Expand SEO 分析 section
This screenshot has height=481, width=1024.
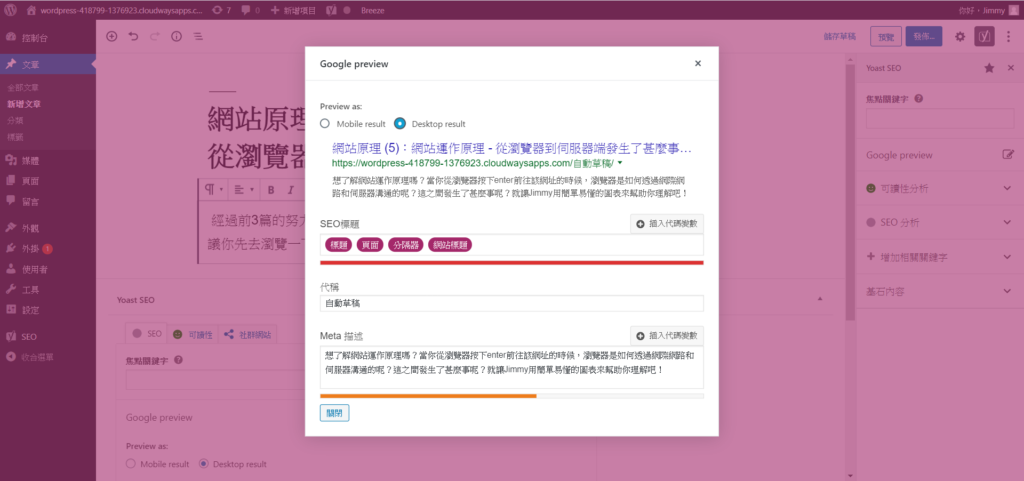[940, 223]
